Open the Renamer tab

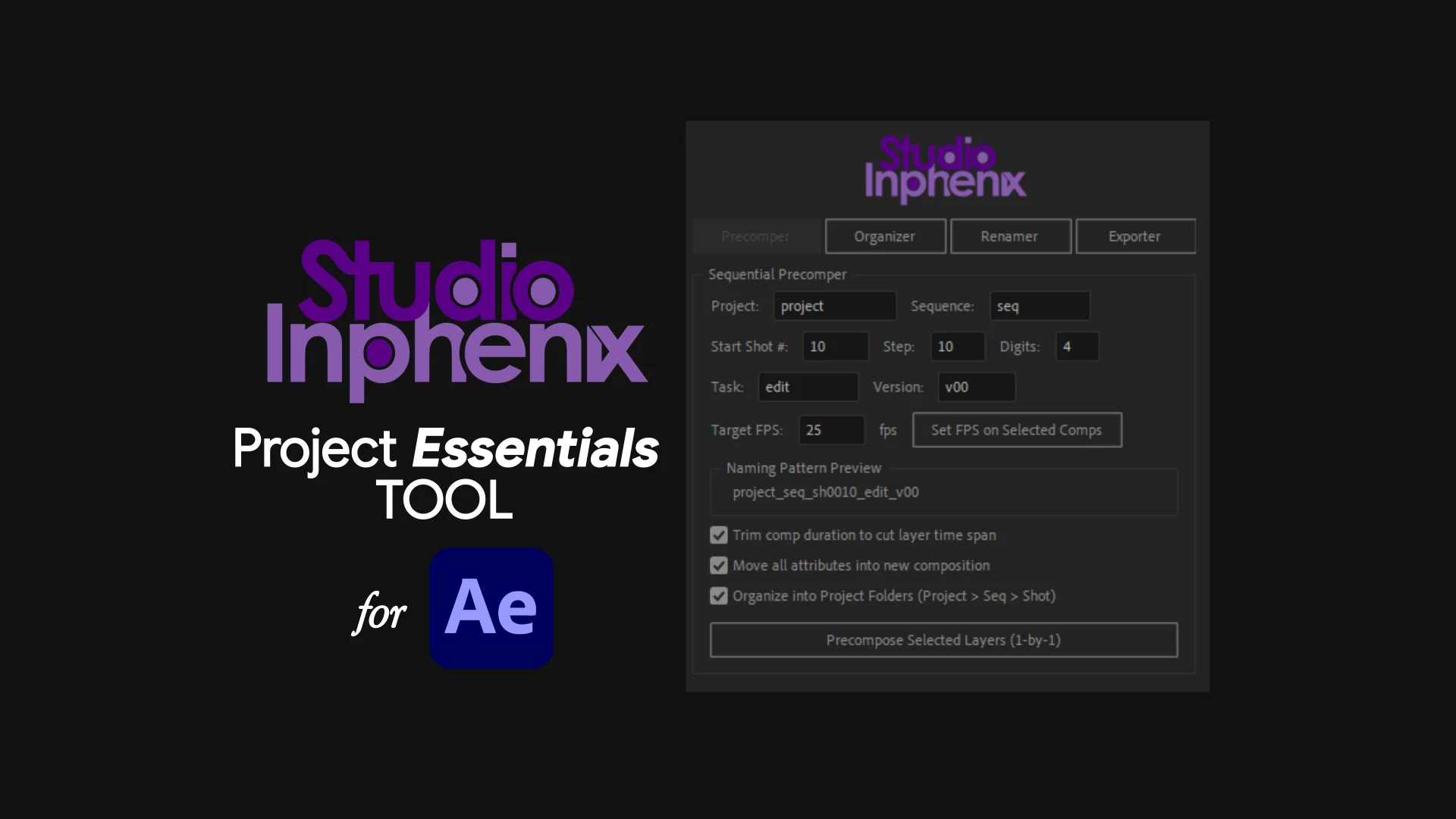[x=1010, y=237]
